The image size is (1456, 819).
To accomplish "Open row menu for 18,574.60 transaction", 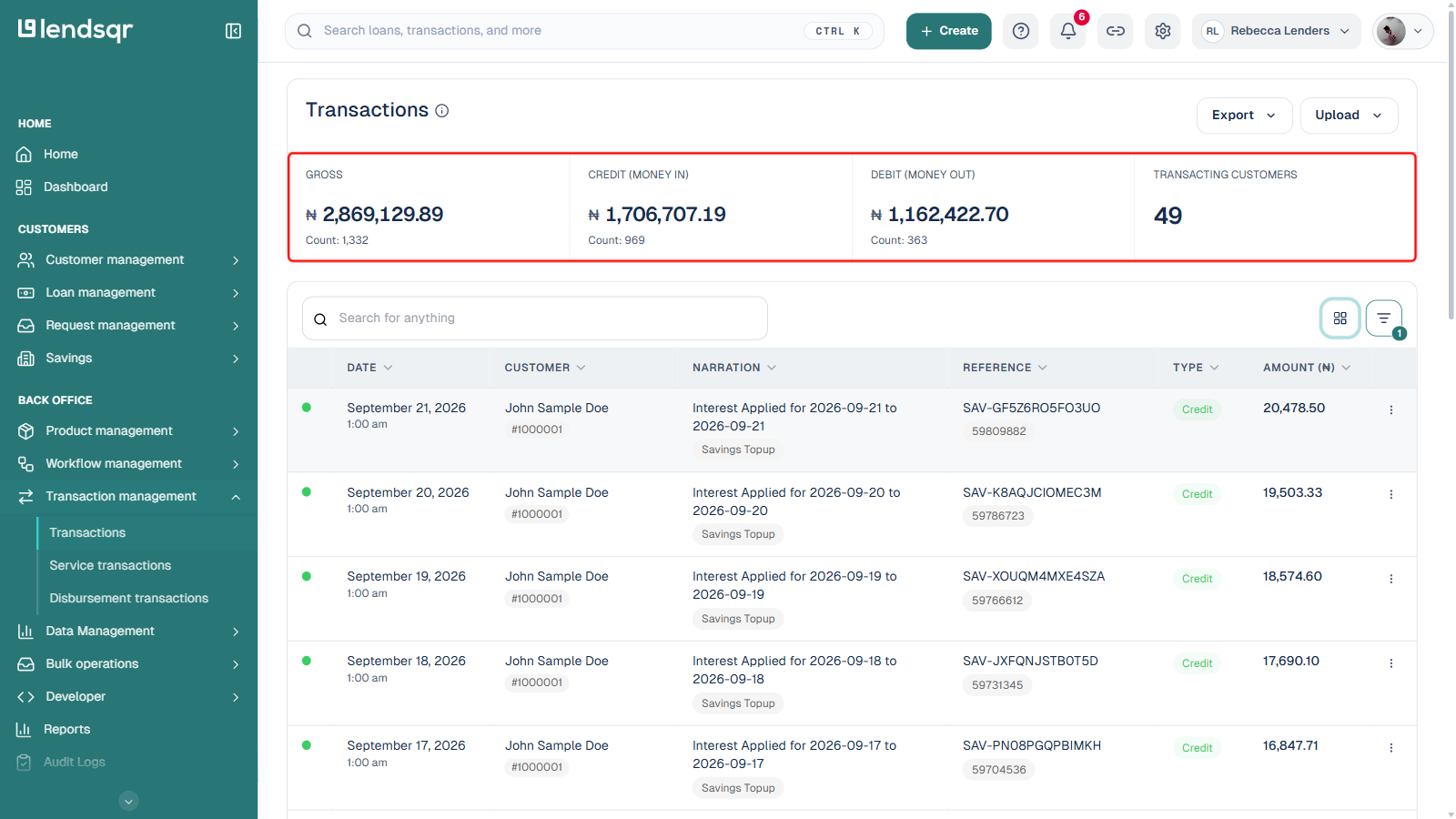I will pos(1391,579).
